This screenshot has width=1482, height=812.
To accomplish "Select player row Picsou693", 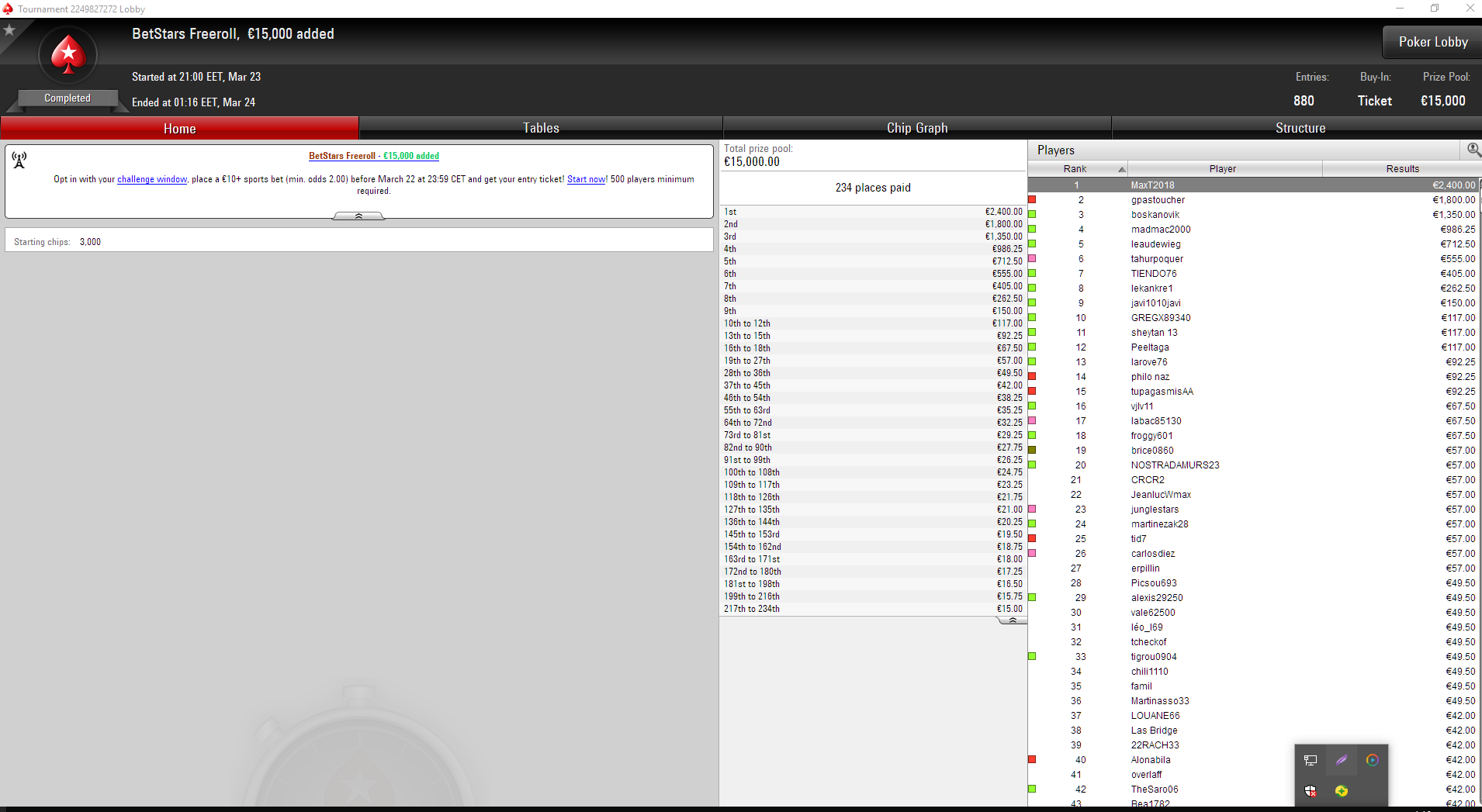I will click(1253, 583).
